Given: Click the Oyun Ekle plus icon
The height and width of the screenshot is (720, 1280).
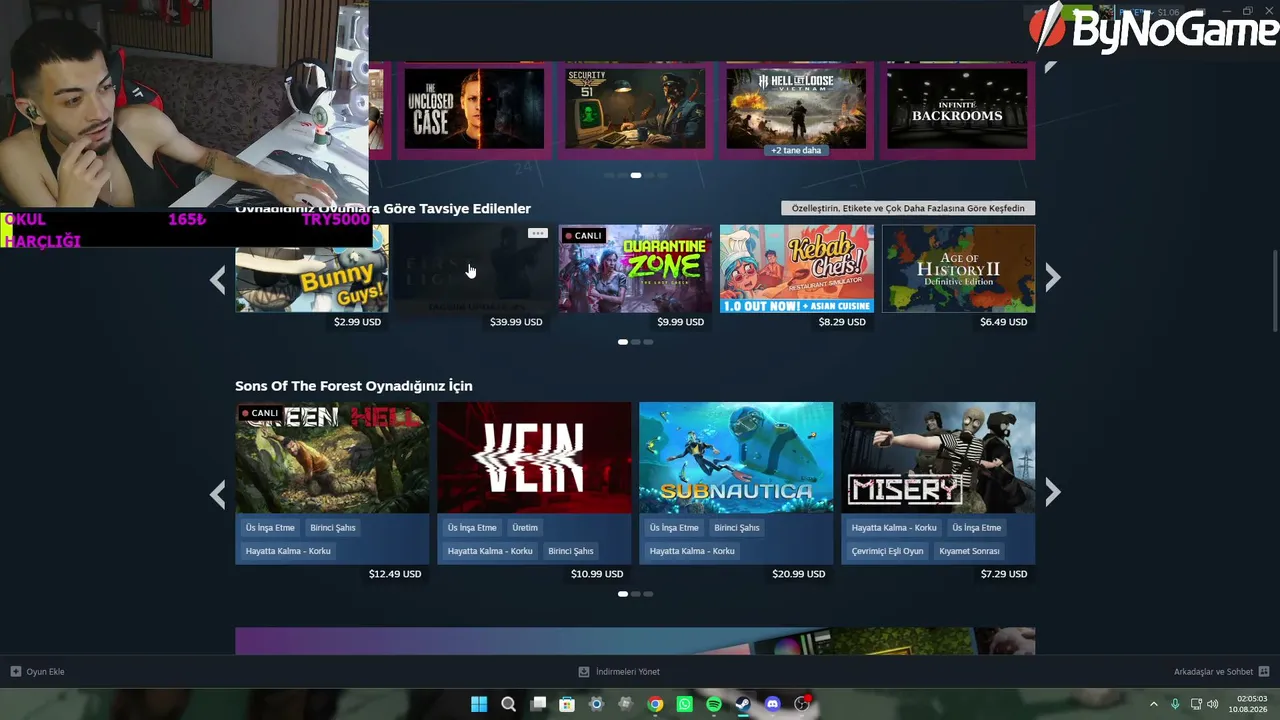Looking at the screenshot, I should 16,672.
